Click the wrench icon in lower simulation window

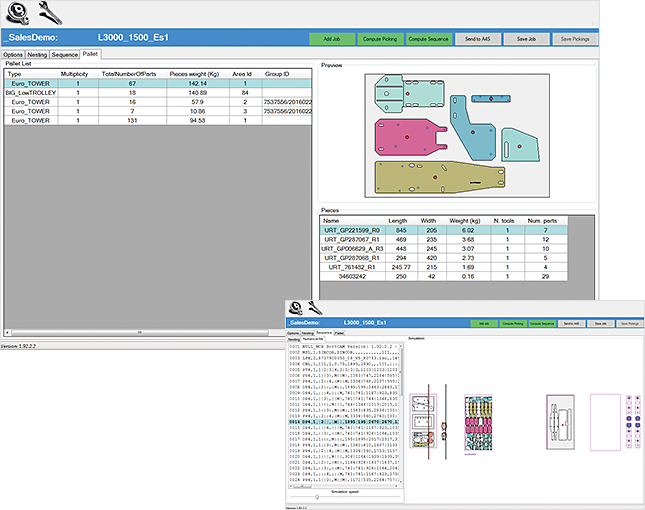pos(312,308)
